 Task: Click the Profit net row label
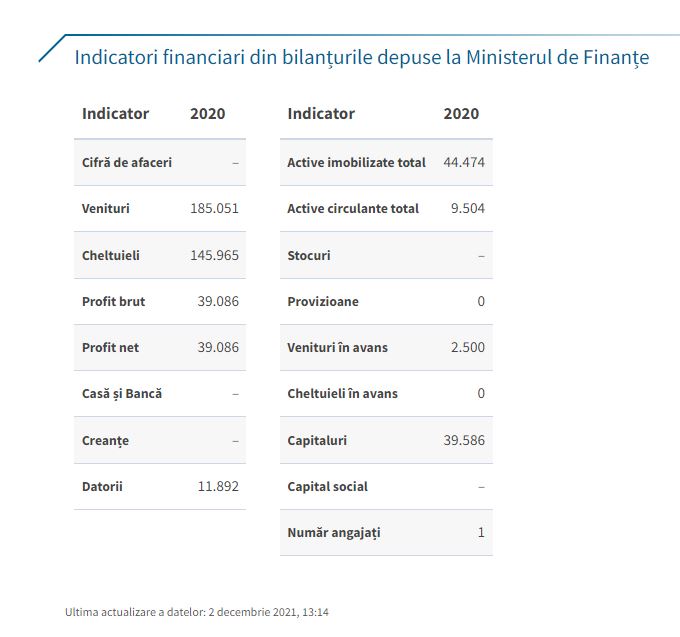pyautogui.click(x=110, y=348)
